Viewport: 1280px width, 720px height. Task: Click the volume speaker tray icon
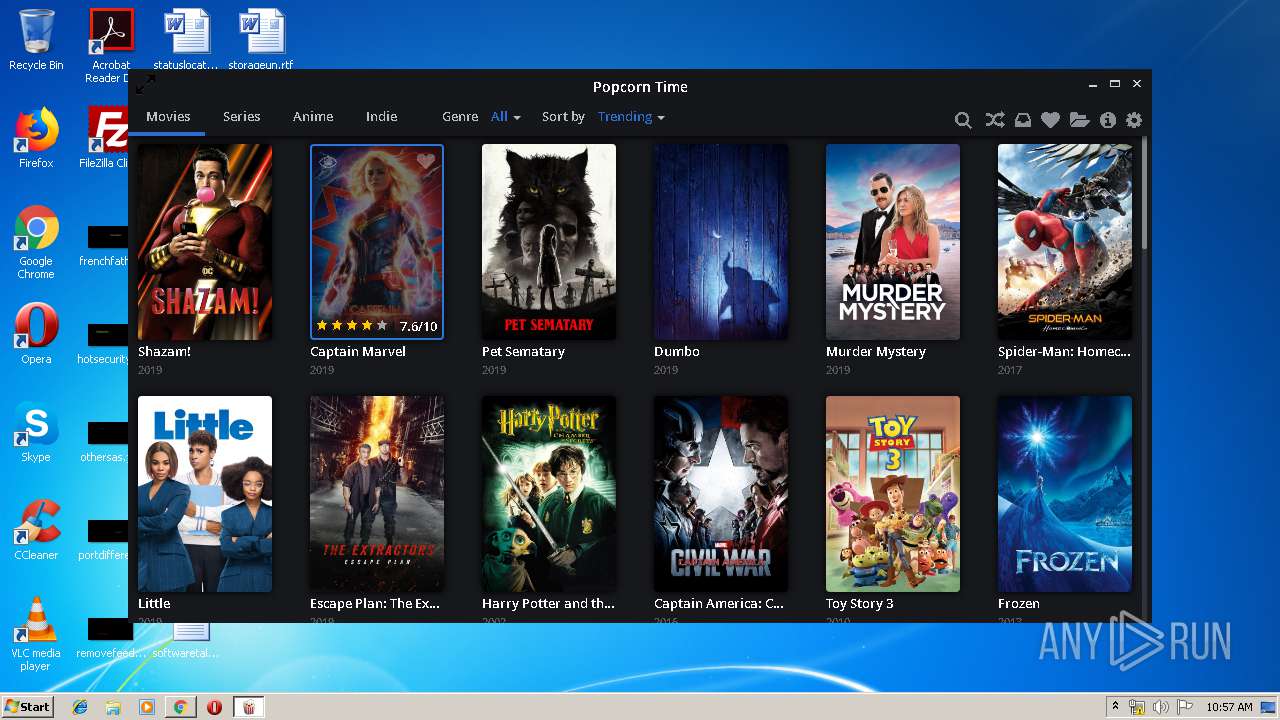[1161, 707]
